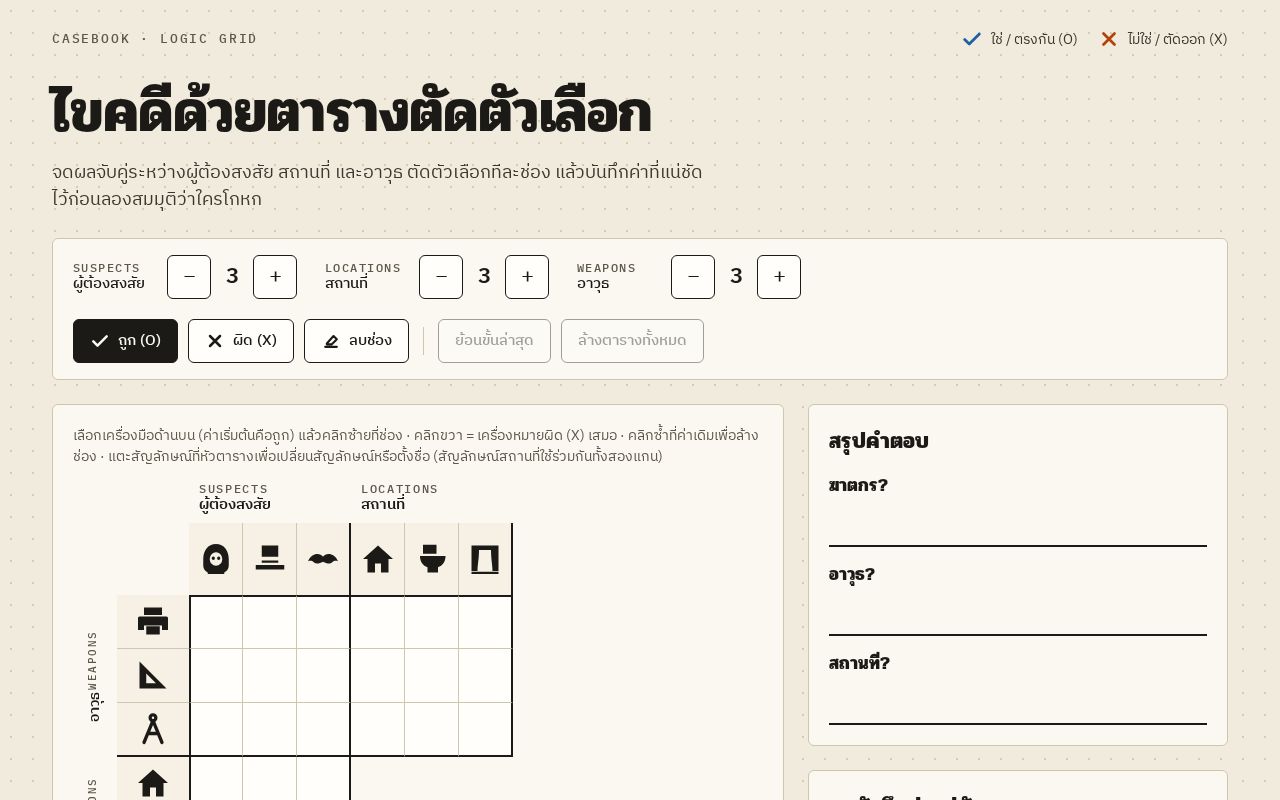Image resolution: width=1280 pixels, height=800 pixels.
Task: Increase the Weapons count
Action: click(x=779, y=277)
